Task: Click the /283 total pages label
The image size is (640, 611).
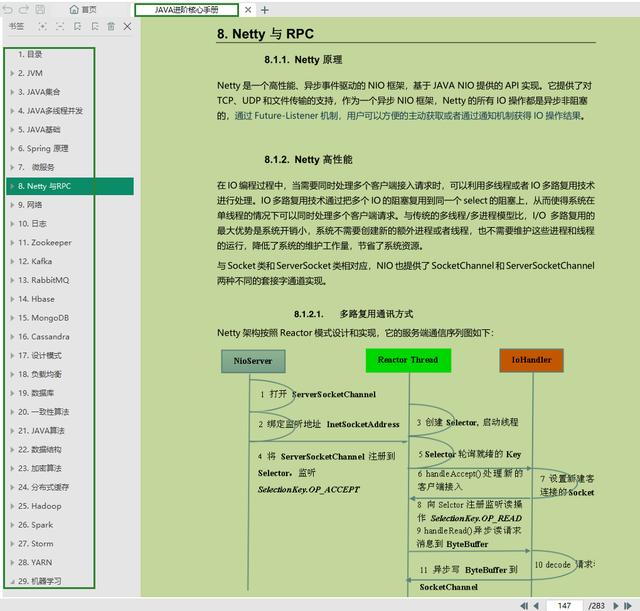Action: click(596, 606)
